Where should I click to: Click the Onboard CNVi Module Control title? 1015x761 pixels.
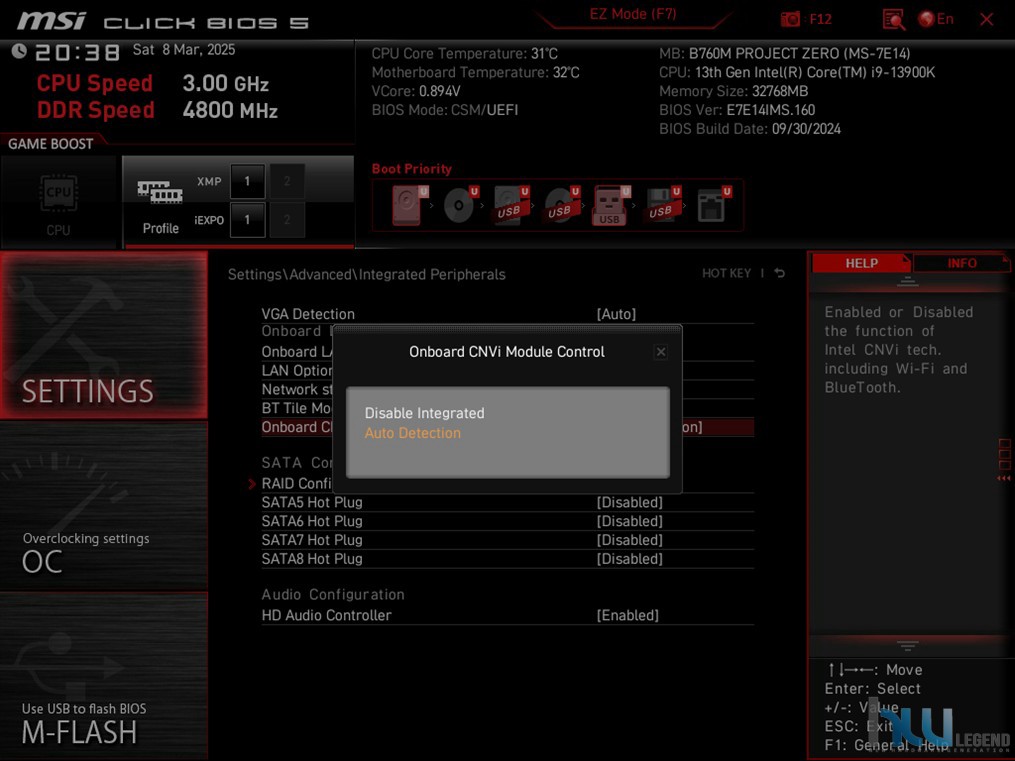tap(507, 351)
